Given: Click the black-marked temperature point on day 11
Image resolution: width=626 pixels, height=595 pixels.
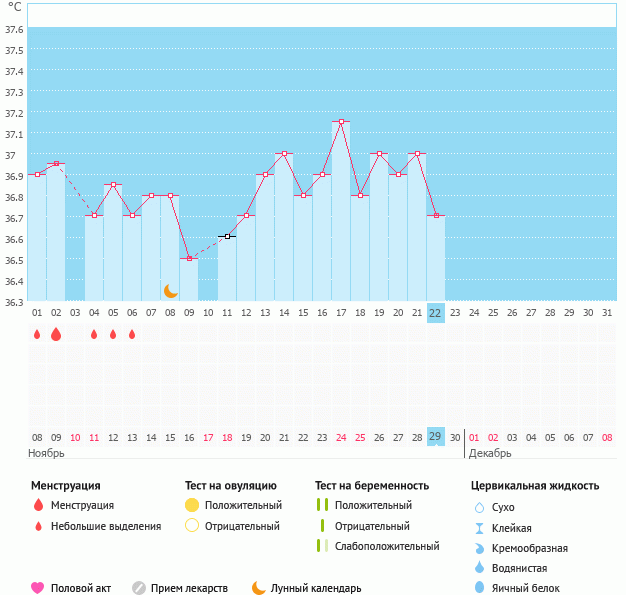Looking at the screenshot, I should (x=227, y=237).
